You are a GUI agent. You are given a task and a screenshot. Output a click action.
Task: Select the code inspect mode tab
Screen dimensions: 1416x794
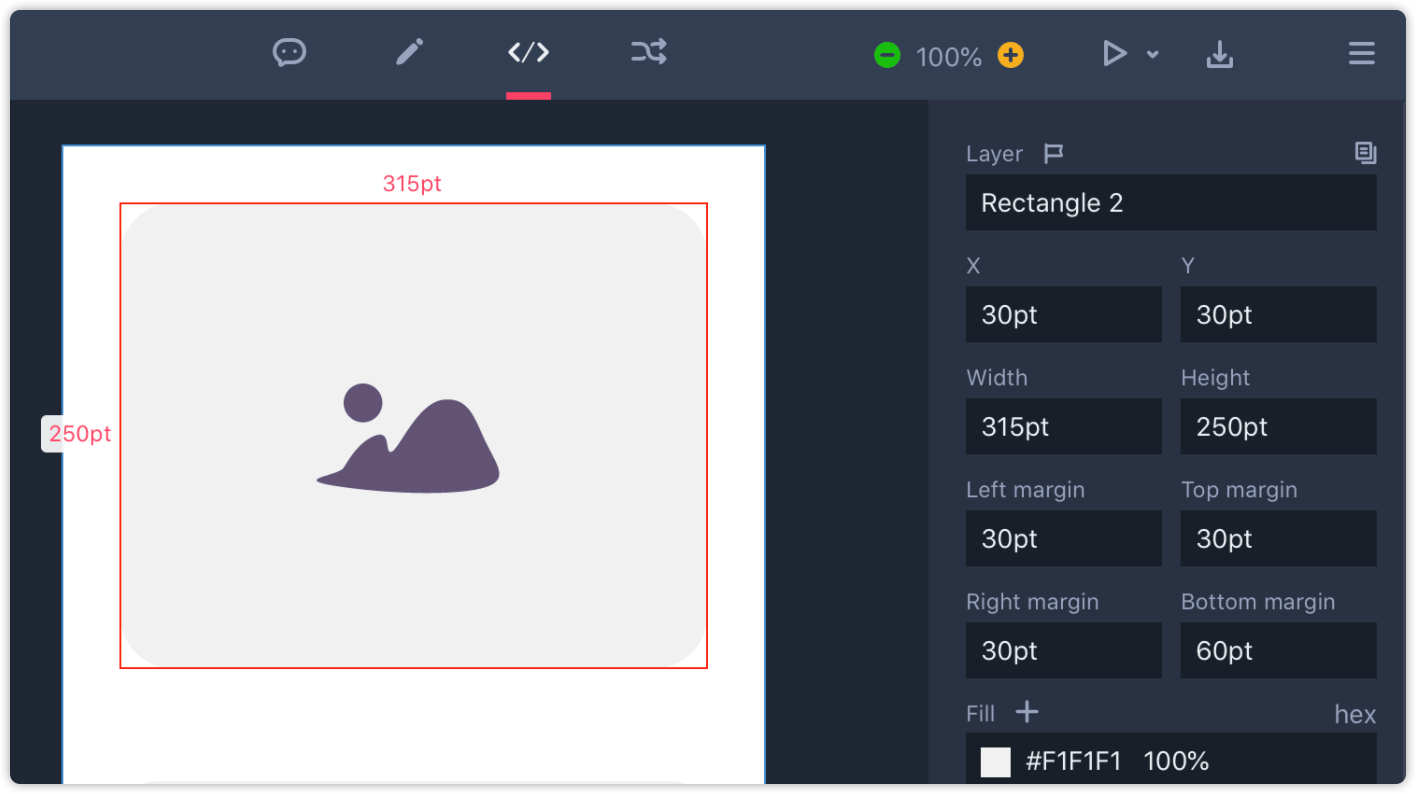coord(528,52)
